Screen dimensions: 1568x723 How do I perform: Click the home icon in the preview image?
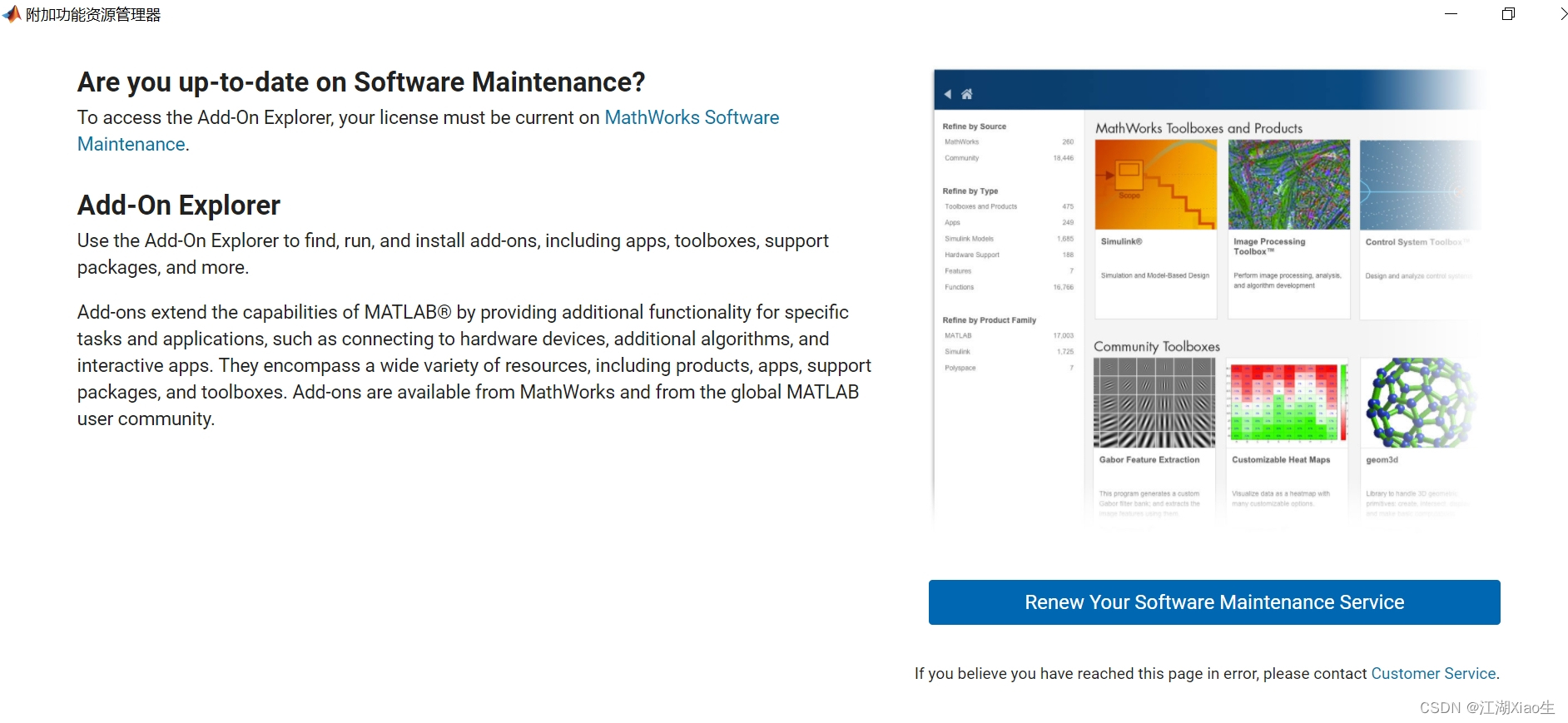click(x=966, y=94)
